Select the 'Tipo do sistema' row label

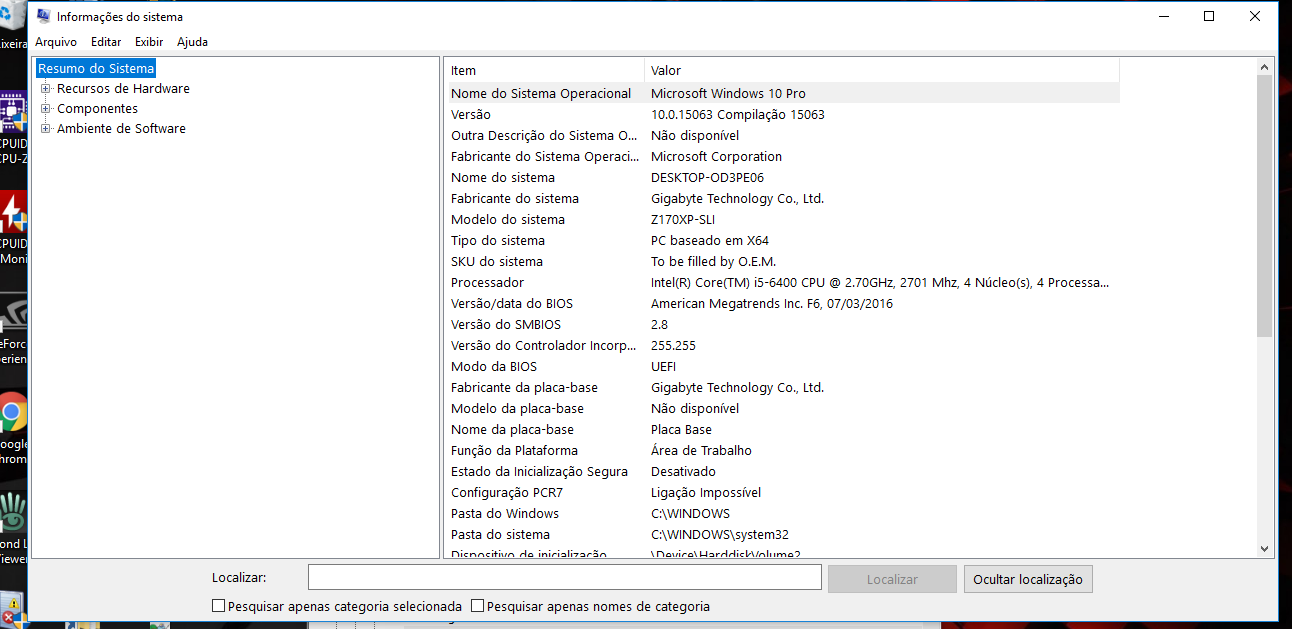[x=498, y=240]
